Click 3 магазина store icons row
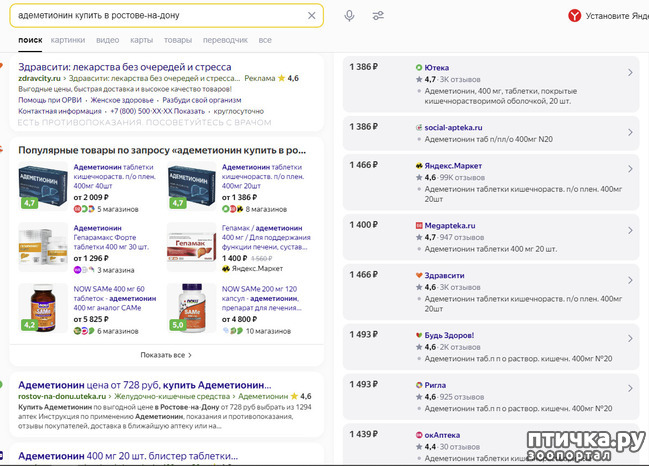This screenshot has width=649, height=466. pos(104,270)
